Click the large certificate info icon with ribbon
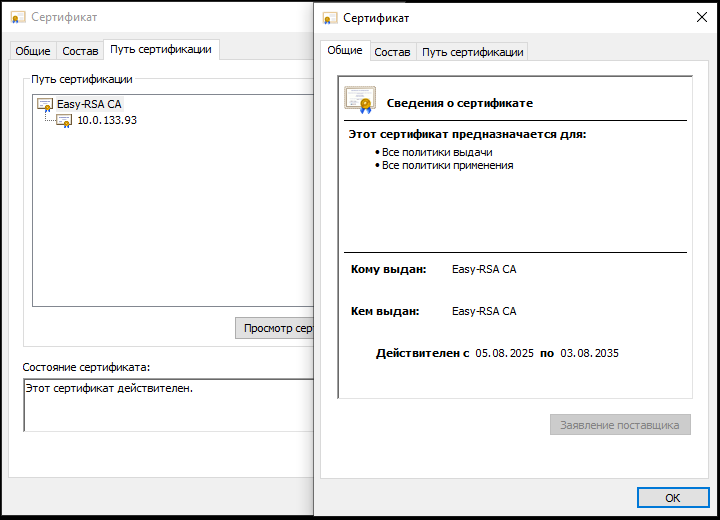720x520 pixels. tap(360, 100)
